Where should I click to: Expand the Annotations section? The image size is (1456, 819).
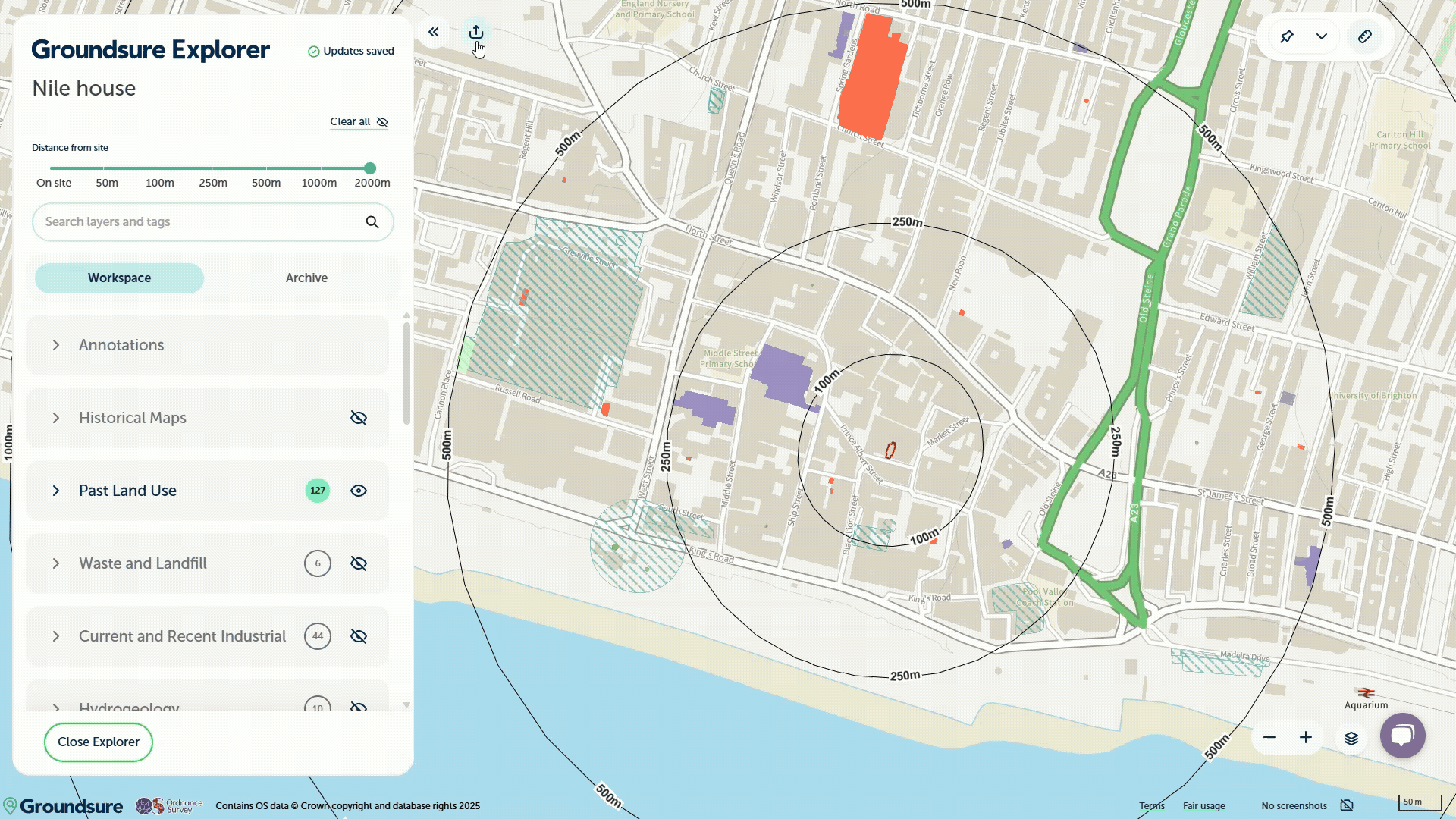(x=56, y=345)
